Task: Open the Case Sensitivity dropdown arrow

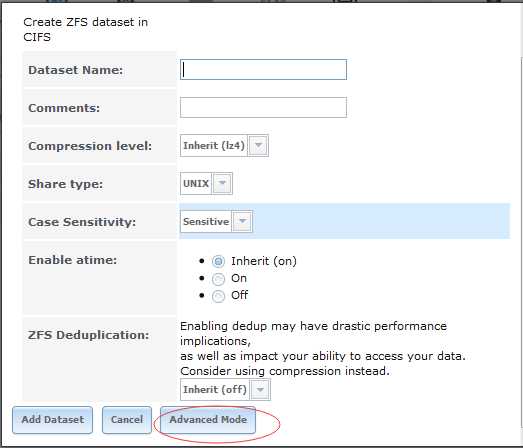Action: click(242, 221)
